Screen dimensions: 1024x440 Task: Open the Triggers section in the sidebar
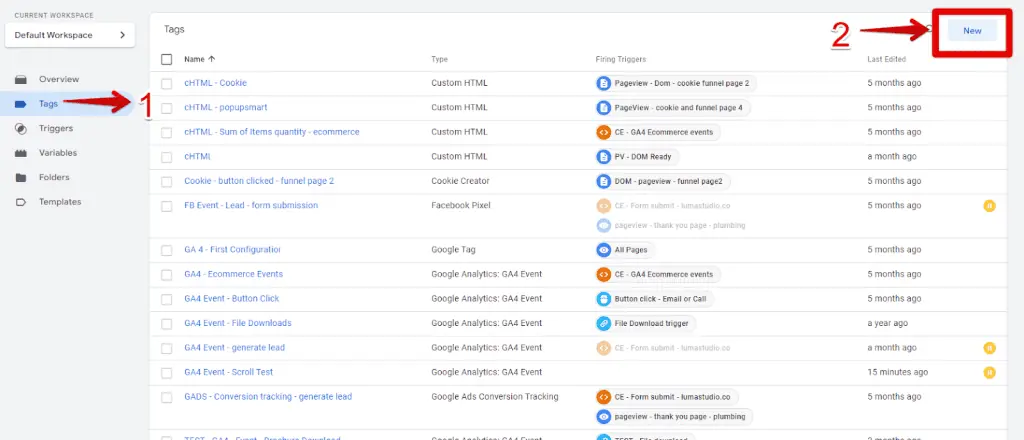[55, 128]
